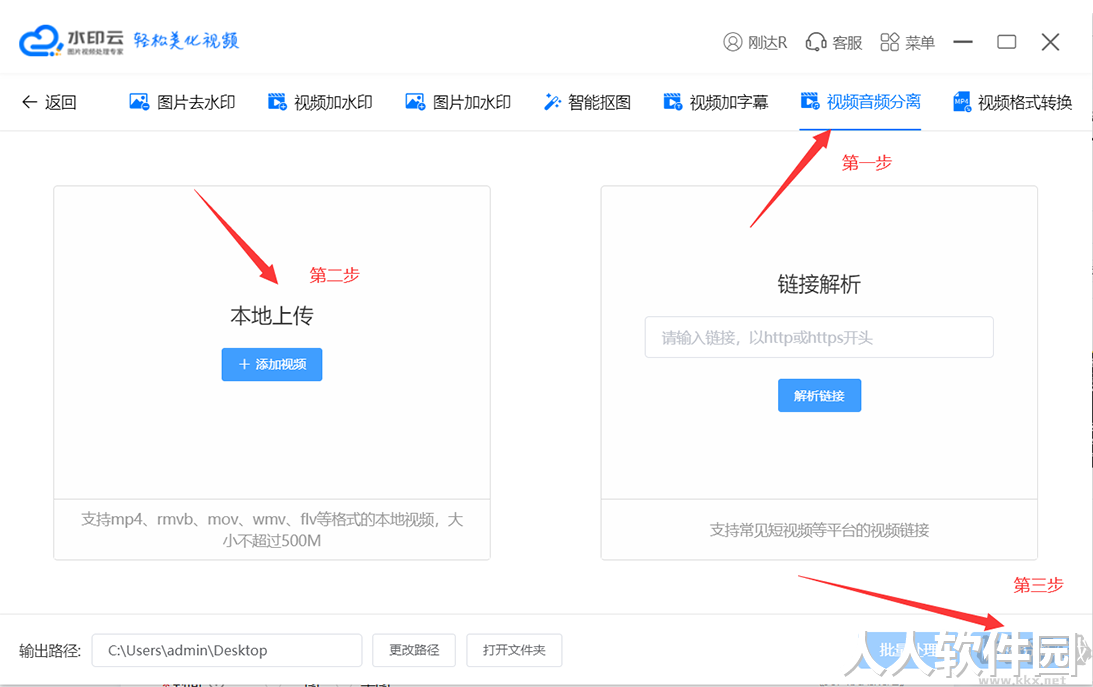Click the 轻松美化视频 slogan
This screenshot has height=687, width=1093.
click(x=187, y=40)
